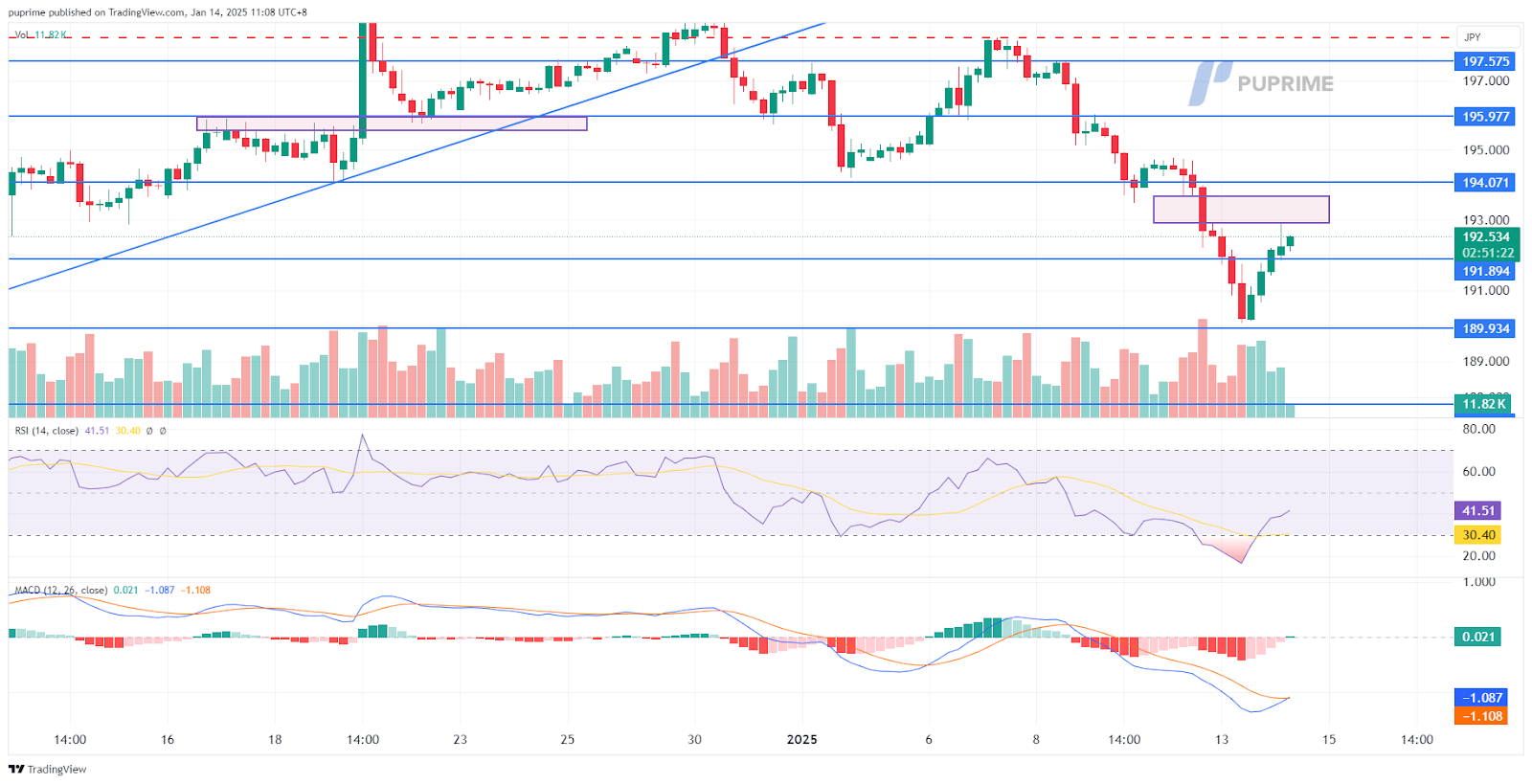
Task: Click the 15 date label on the time axis
Action: pyautogui.click(x=1329, y=739)
